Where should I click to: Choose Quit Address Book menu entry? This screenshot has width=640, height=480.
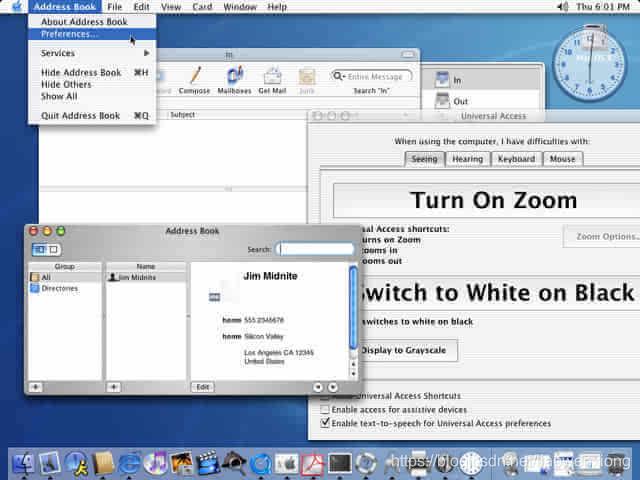92,116
